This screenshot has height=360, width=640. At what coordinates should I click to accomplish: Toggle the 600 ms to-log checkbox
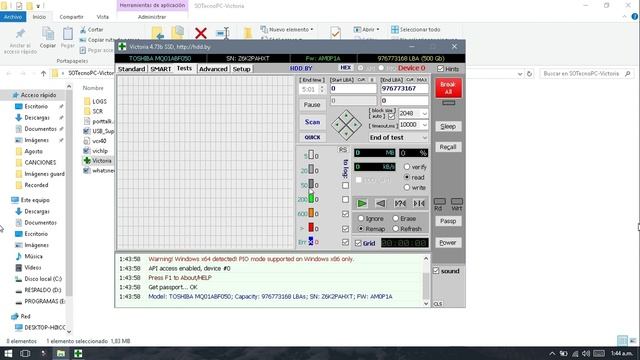(x=345, y=213)
